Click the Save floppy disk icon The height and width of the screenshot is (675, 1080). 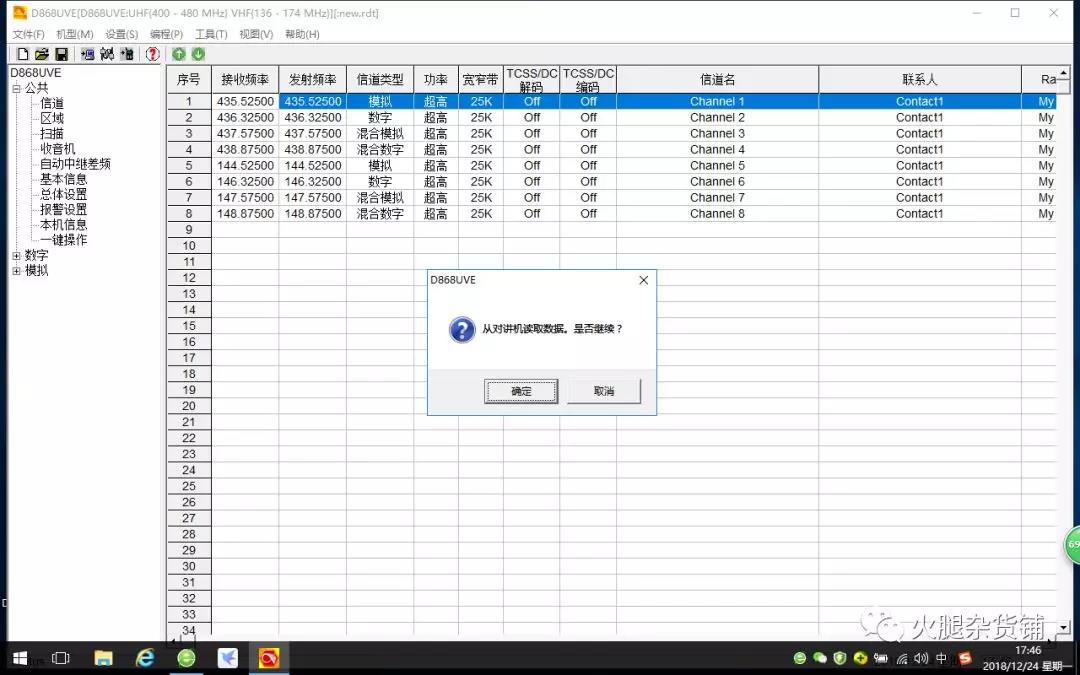point(61,54)
